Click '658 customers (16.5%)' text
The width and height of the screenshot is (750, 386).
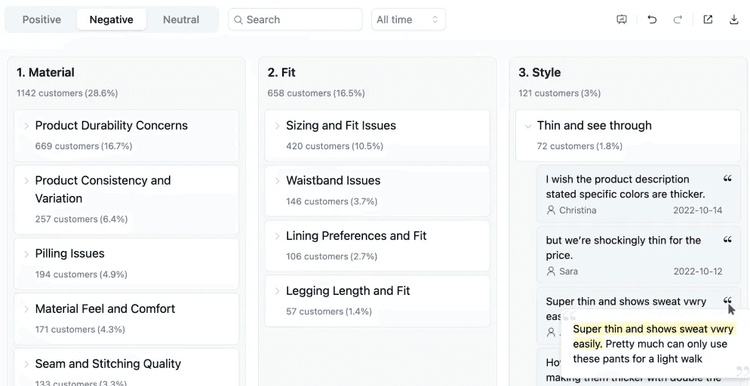(316, 93)
